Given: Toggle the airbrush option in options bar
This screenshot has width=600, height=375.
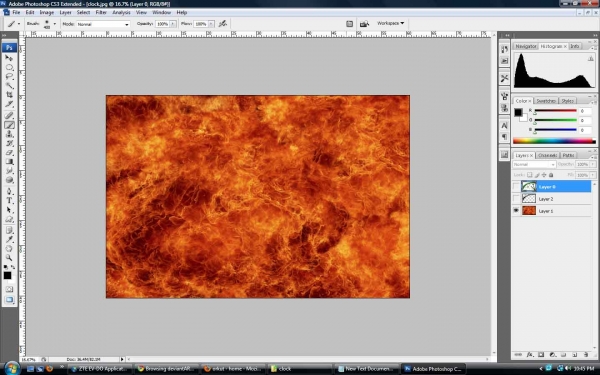Looking at the screenshot, I should [x=223, y=24].
